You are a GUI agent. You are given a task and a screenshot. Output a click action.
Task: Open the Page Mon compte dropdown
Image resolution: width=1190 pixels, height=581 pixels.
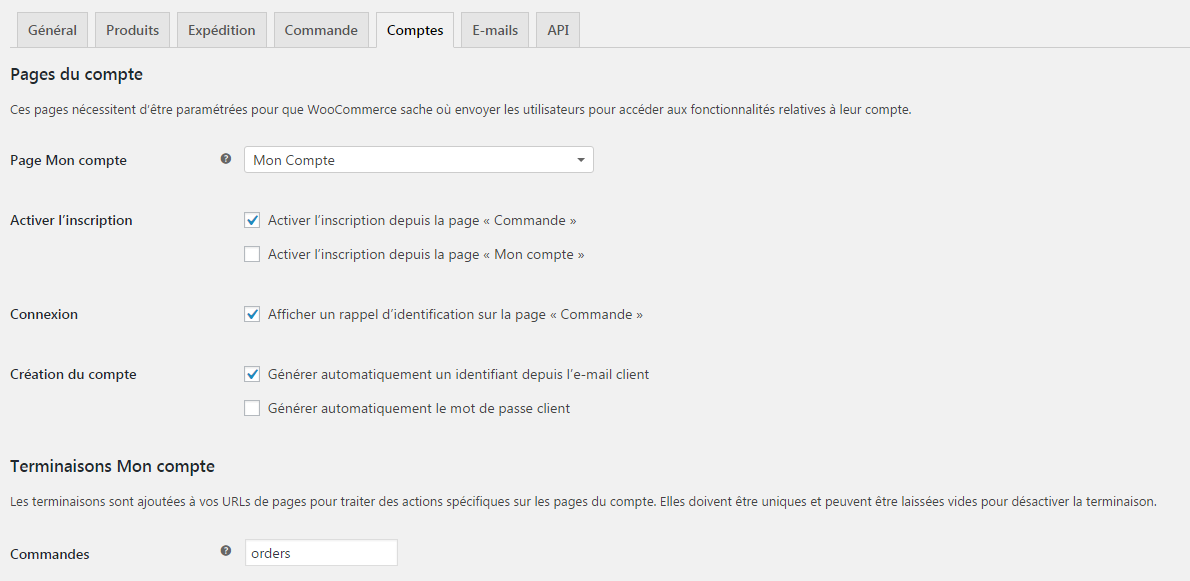[x=418, y=159]
